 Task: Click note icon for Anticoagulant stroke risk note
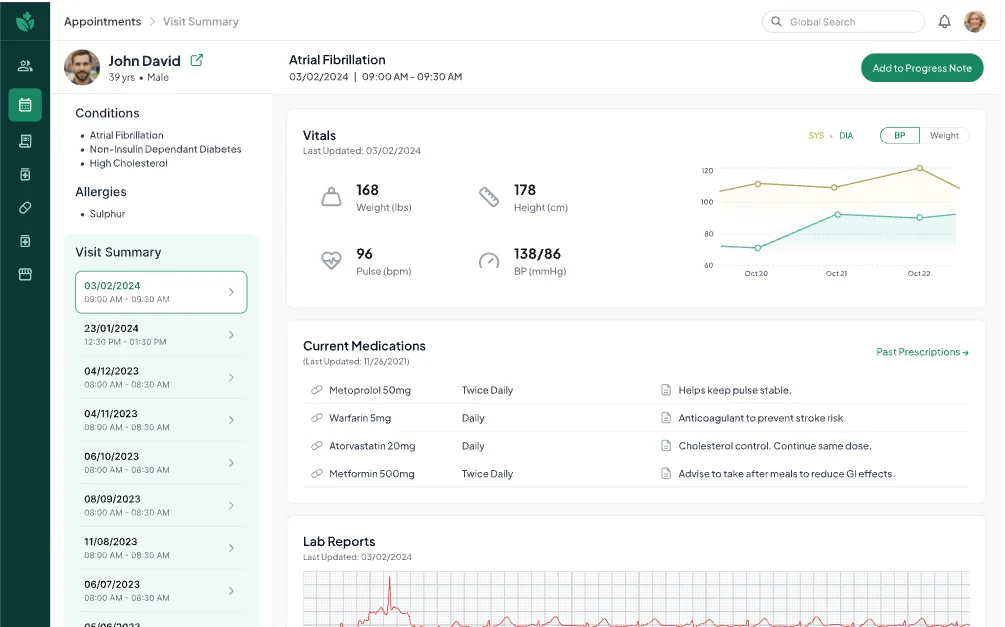point(666,418)
